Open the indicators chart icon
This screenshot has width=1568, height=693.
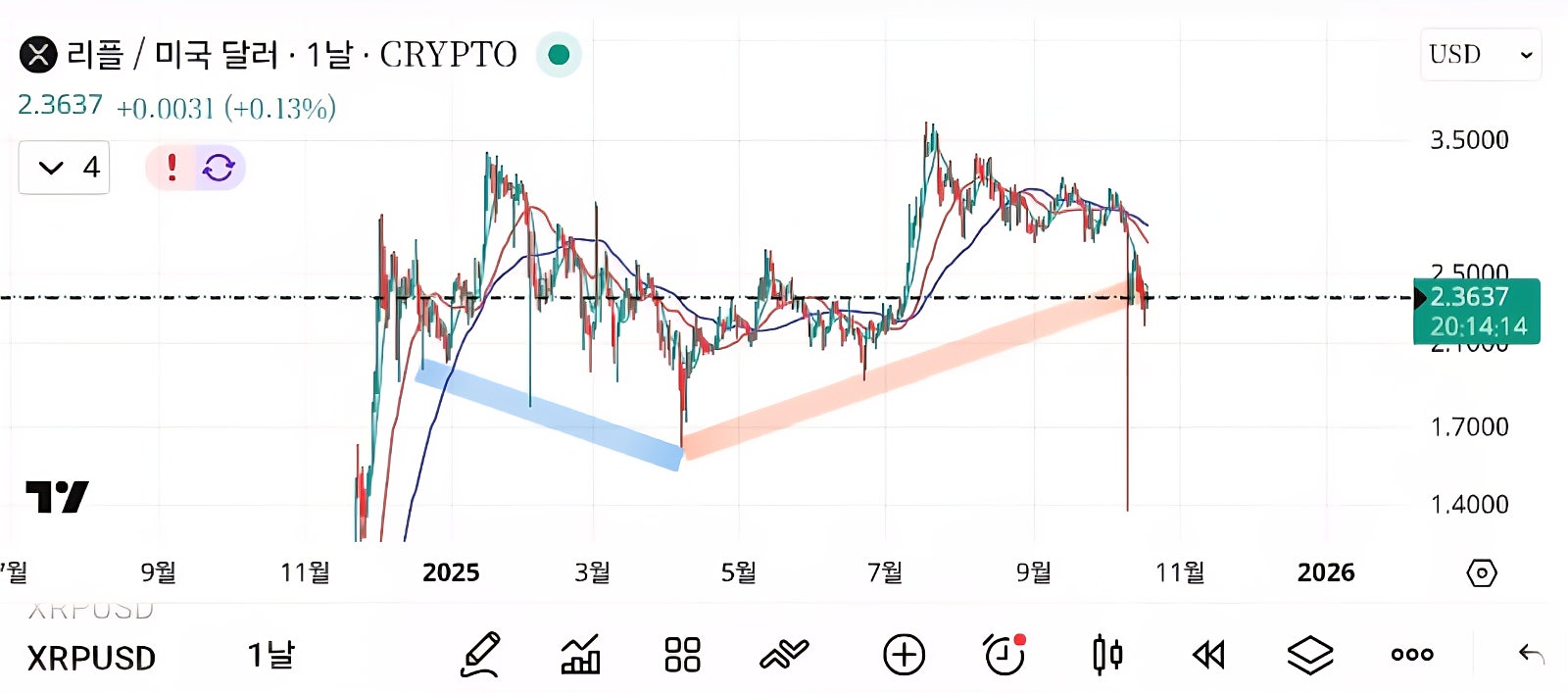(580, 655)
